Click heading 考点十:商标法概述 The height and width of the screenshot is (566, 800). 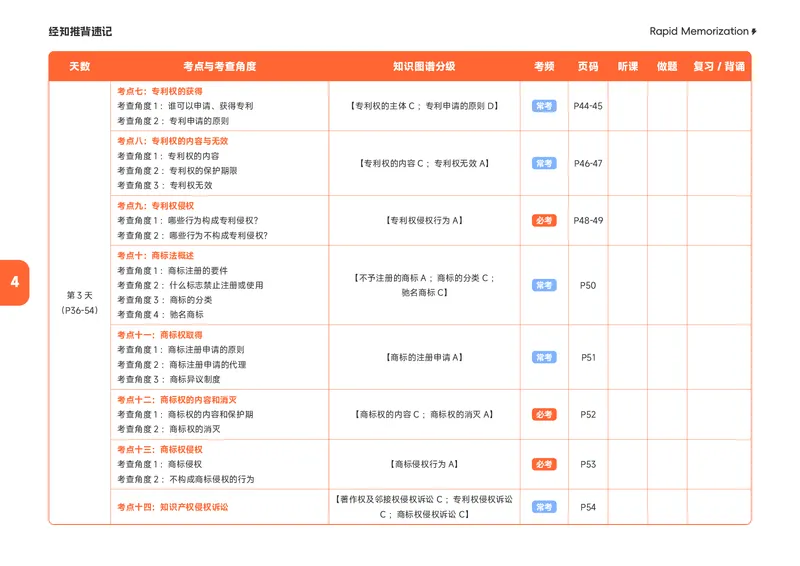tap(156, 255)
